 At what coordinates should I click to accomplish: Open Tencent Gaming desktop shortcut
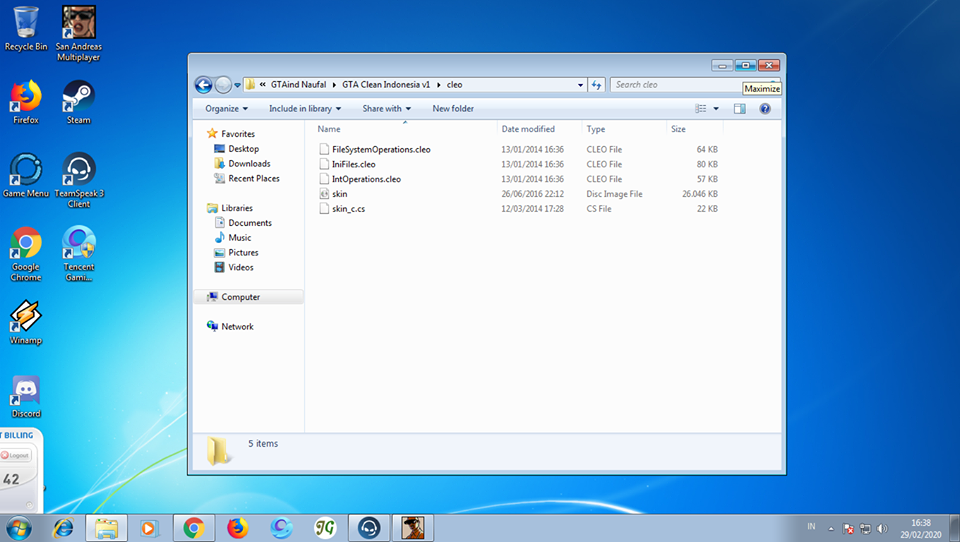(x=78, y=254)
